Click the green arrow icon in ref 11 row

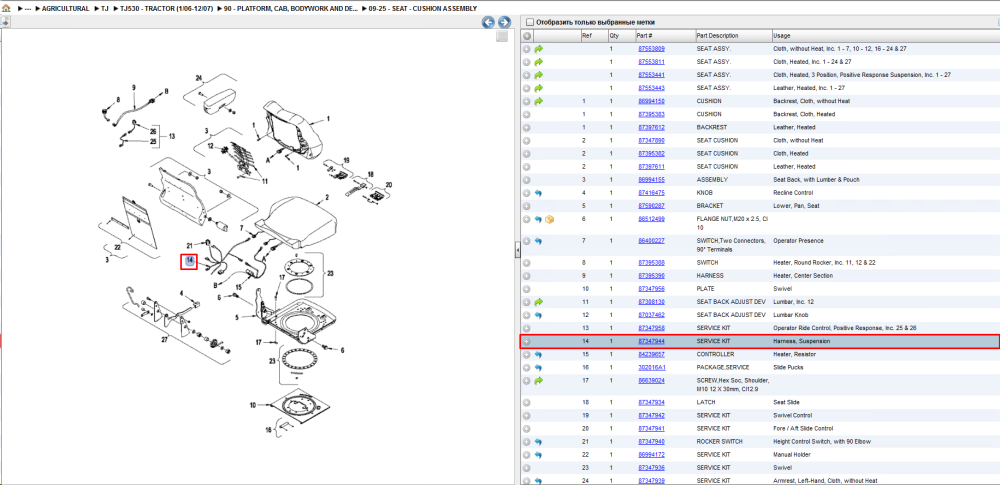(x=538, y=302)
